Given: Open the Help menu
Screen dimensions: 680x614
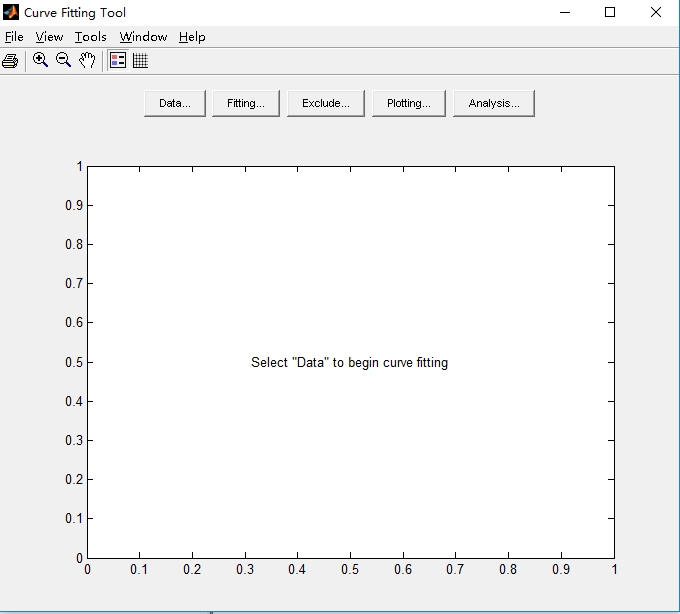Looking at the screenshot, I should [x=192, y=37].
